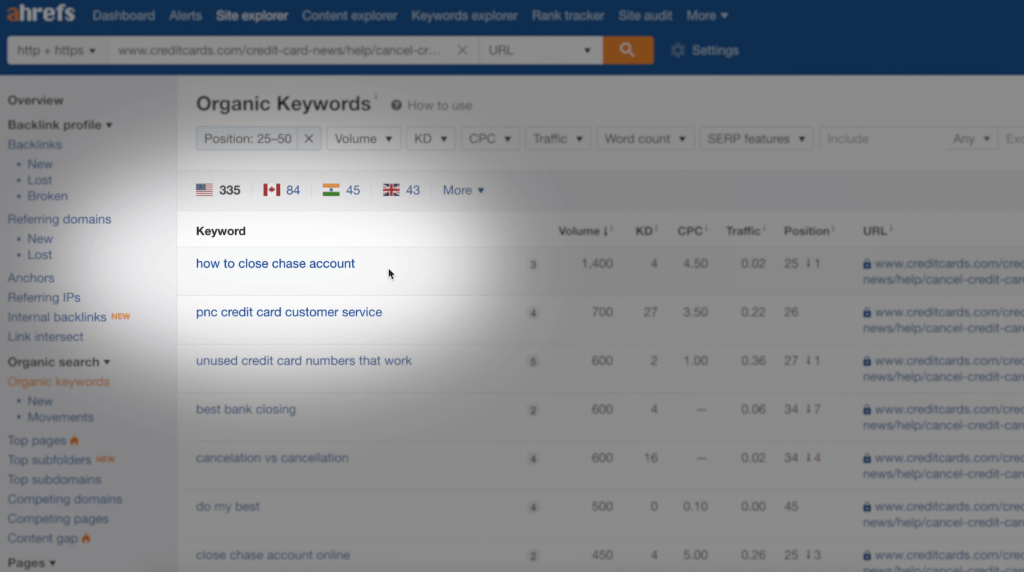Open Competing domains in sidebar
The width and height of the screenshot is (1024, 572).
65,499
